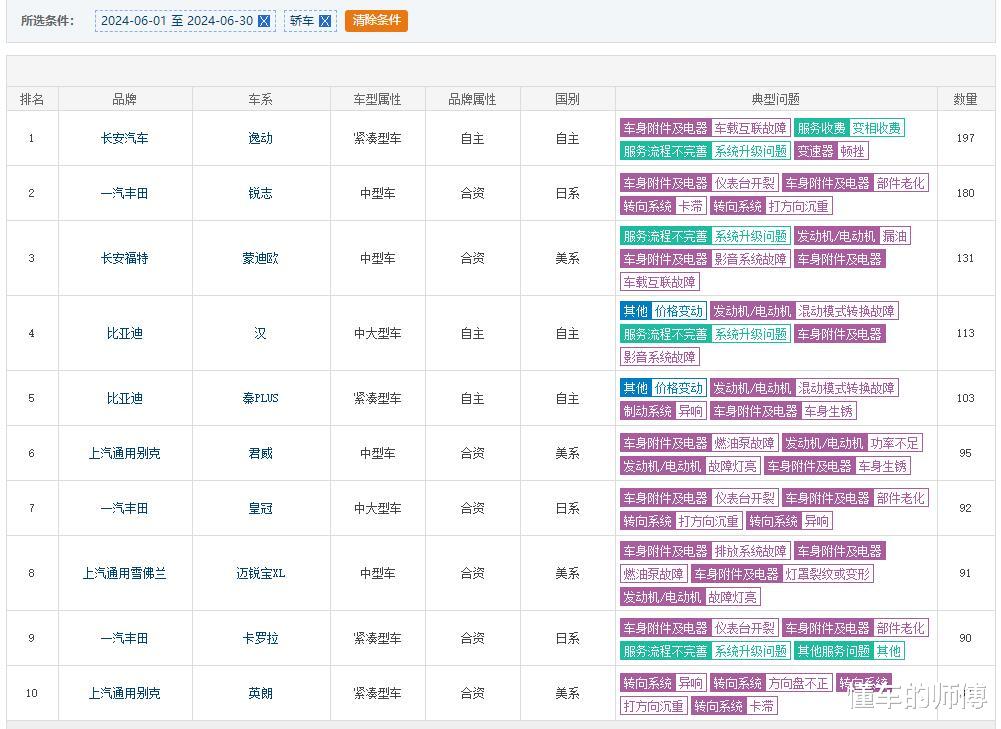
Task: Click the 品牌 column header
Action: [x=124, y=99]
